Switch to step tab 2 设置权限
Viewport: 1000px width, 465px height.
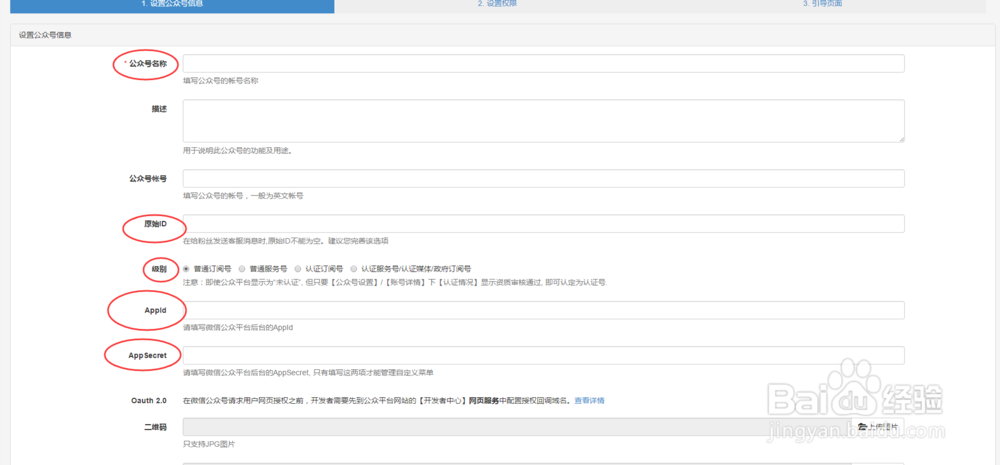[497, 5]
